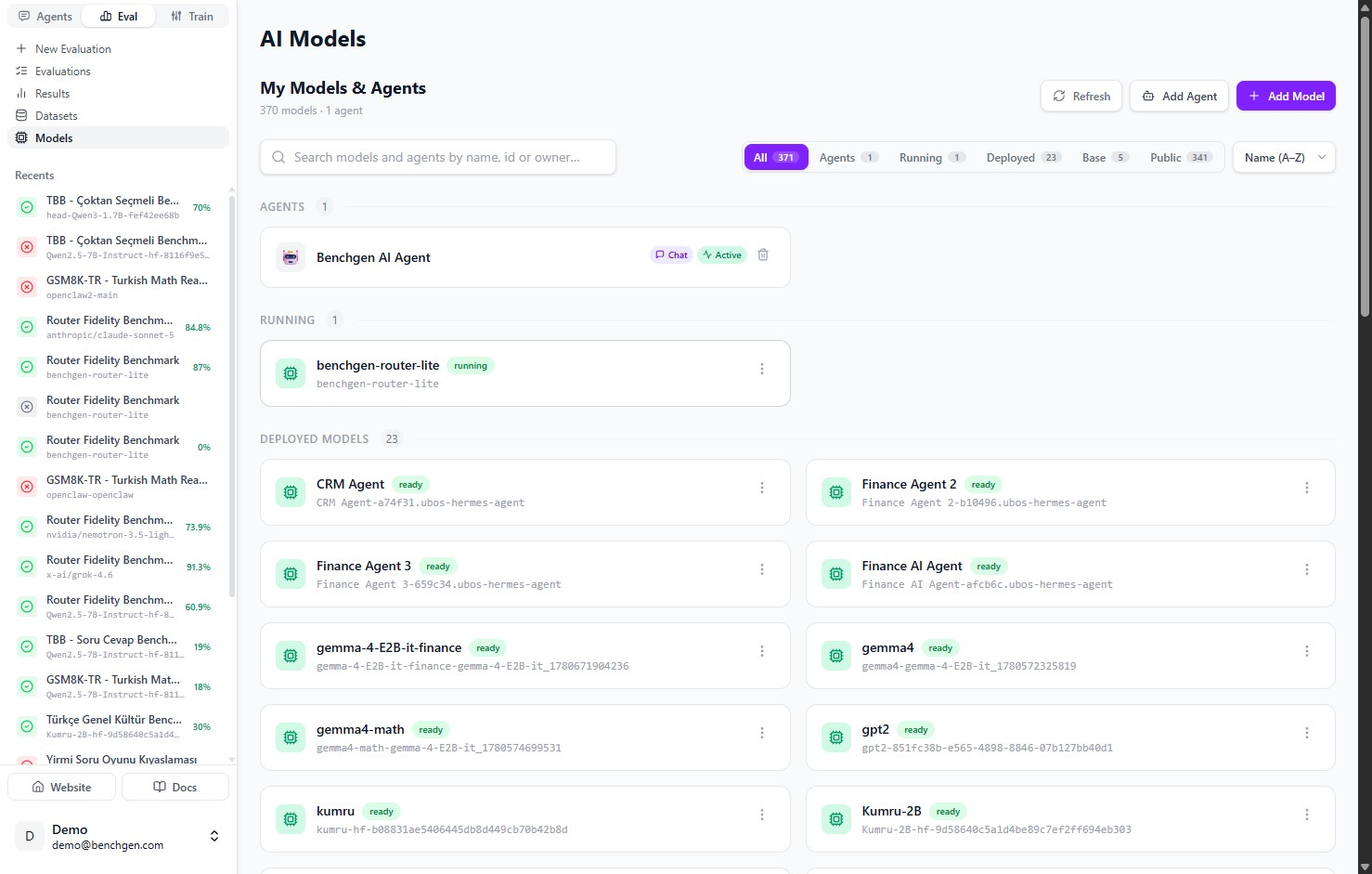The image size is (1372, 874).
Task: Switch to the Eval mode tab
Action: [118, 16]
